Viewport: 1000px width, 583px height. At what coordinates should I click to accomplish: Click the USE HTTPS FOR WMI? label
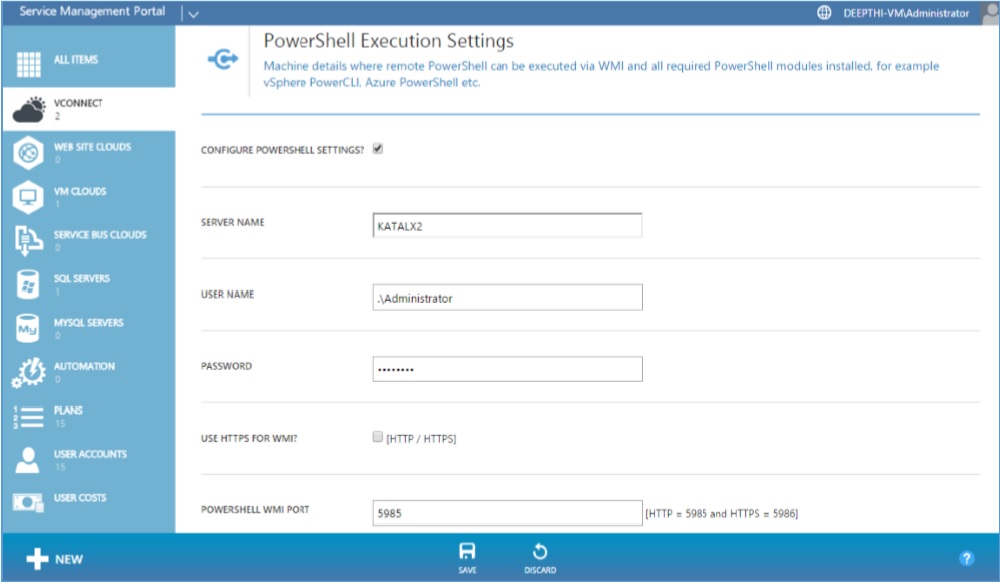[x=249, y=439]
